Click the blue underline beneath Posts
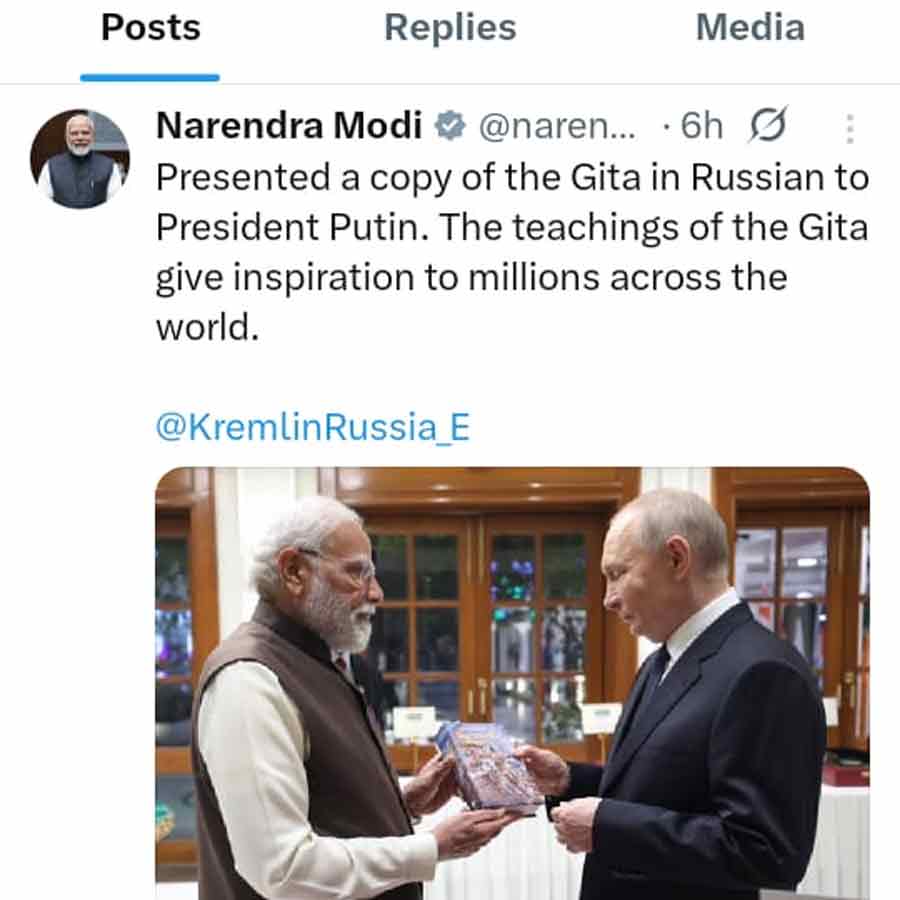Screen dimensions: 900x900 coord(150,77)
